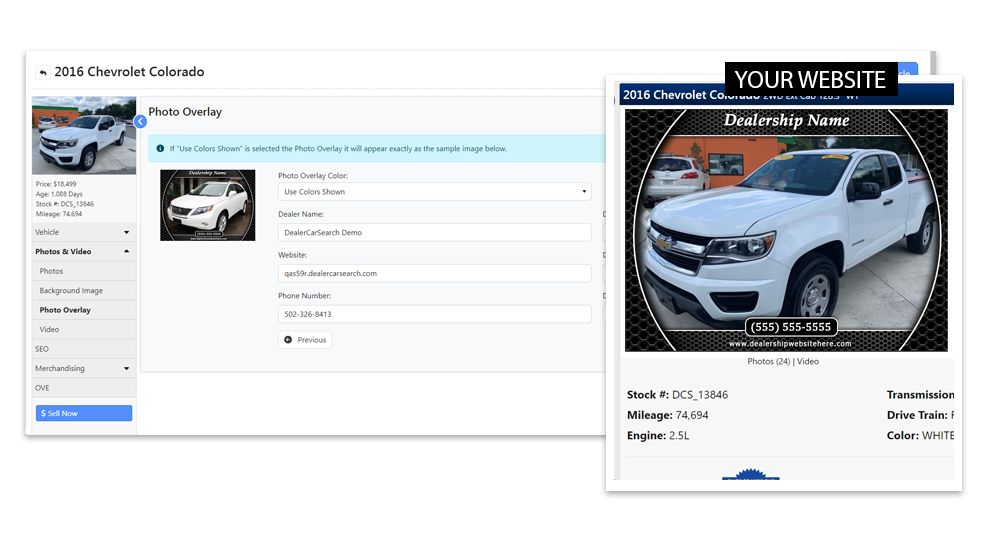Collapse the Photos & Video section
Viewport: 1000px width, 560px height.
pos(83,252)
